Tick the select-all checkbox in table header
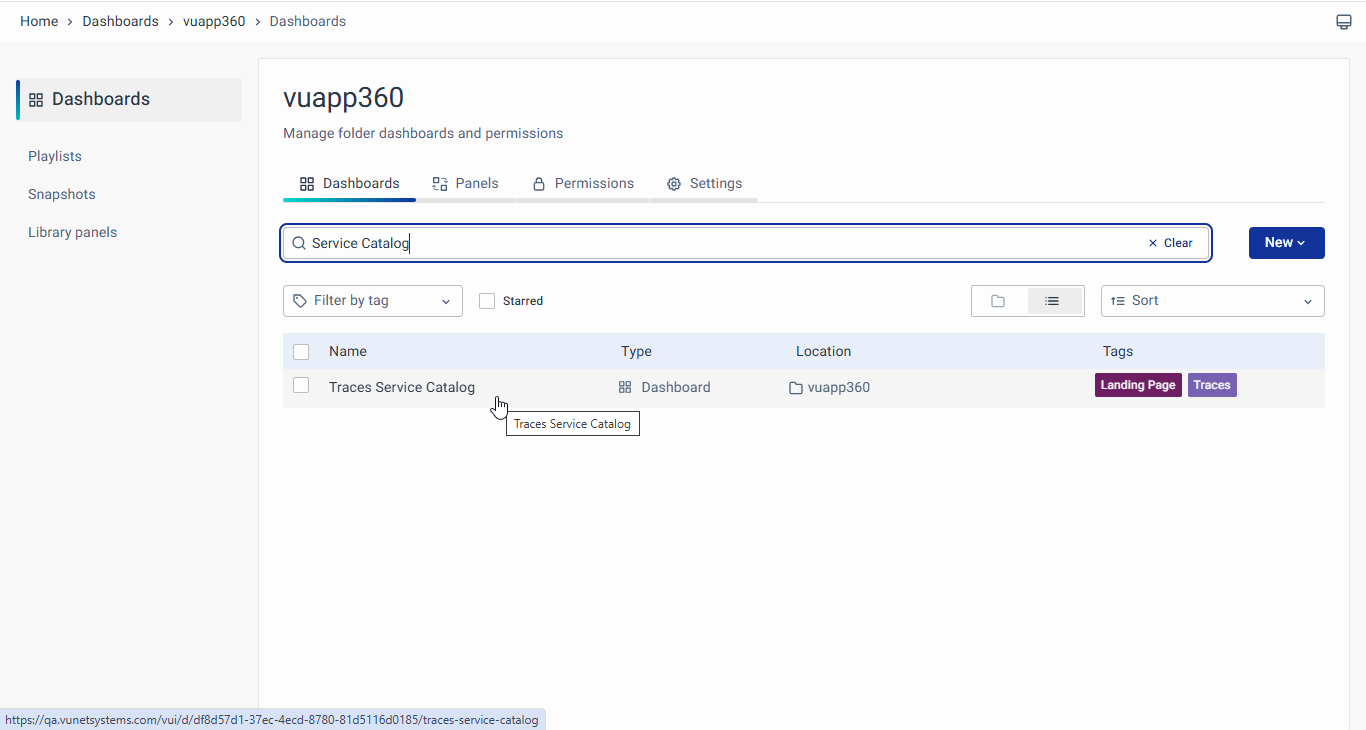Viewport: 1366px width, 730px height. [x=301, y=352]
